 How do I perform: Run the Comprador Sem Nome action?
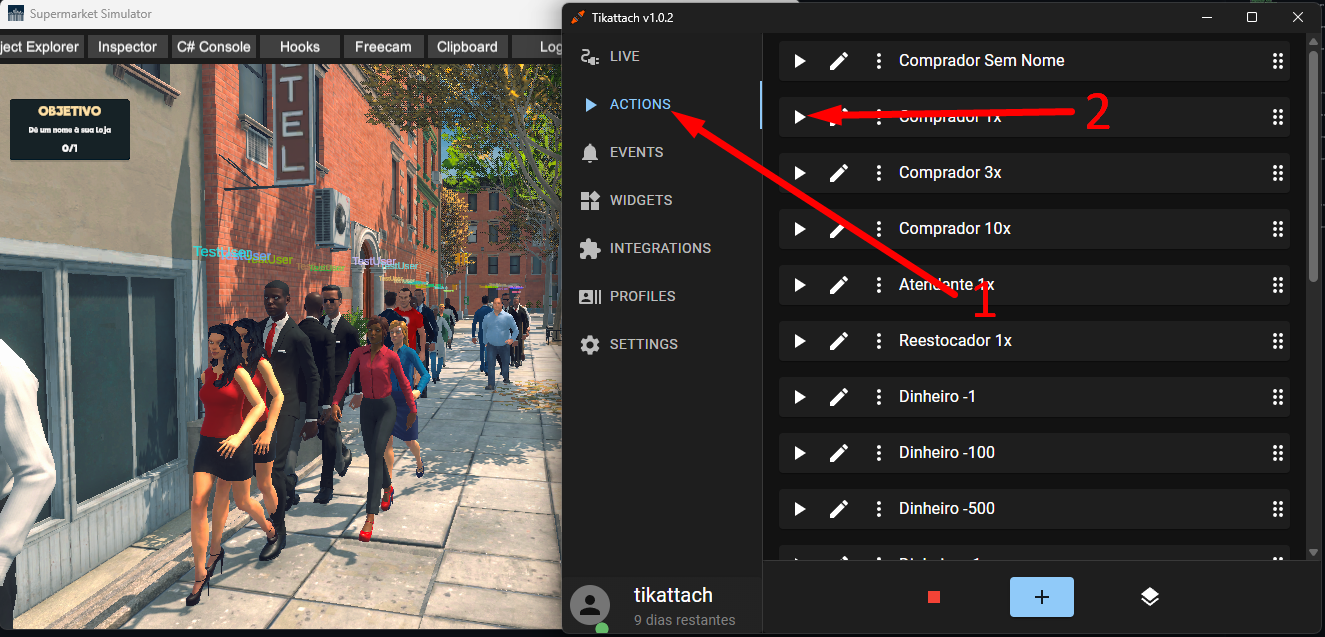tap(800, 61)
